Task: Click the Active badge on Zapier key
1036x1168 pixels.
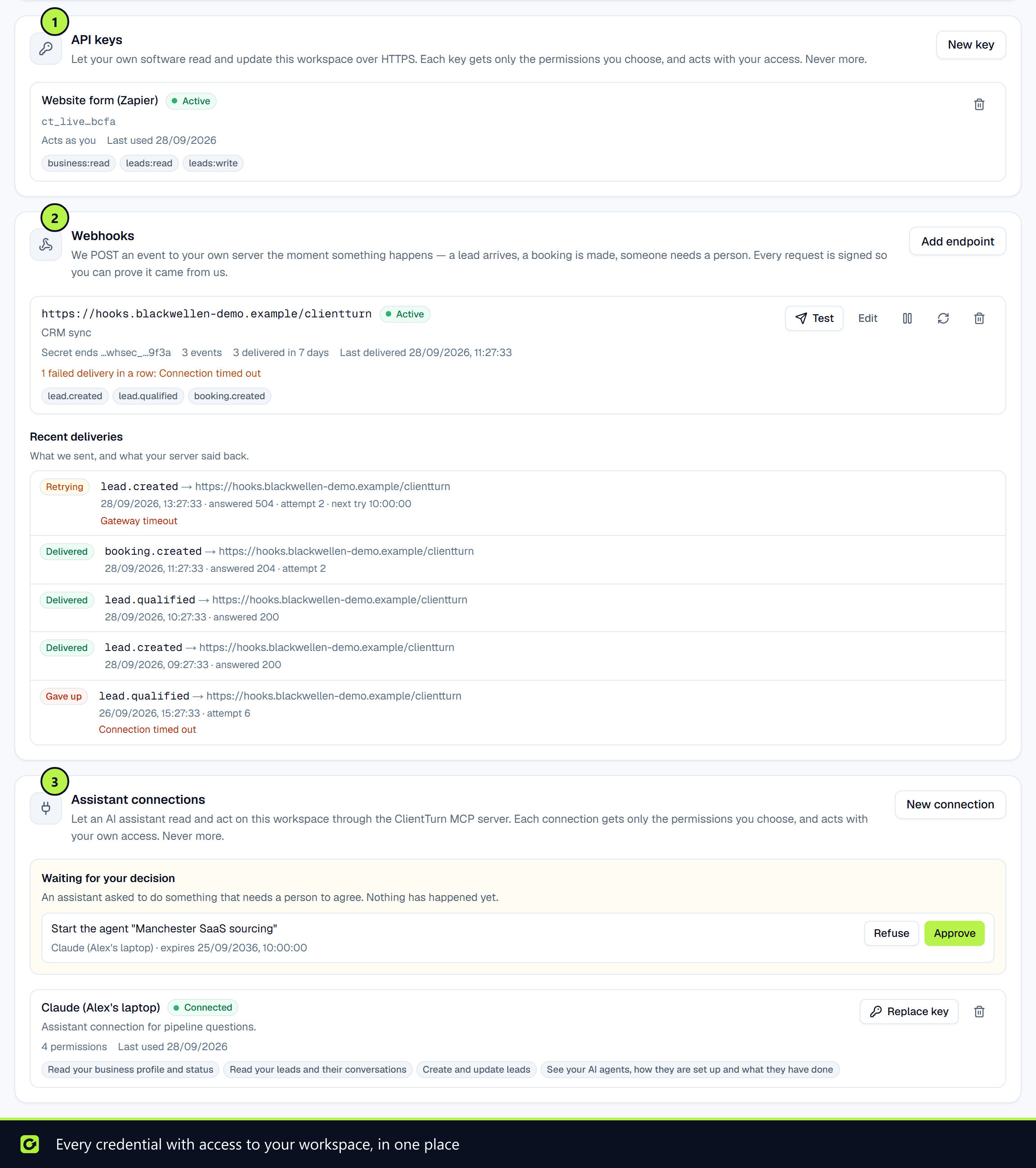Action: pyautogui.click(x=191, y=101)
